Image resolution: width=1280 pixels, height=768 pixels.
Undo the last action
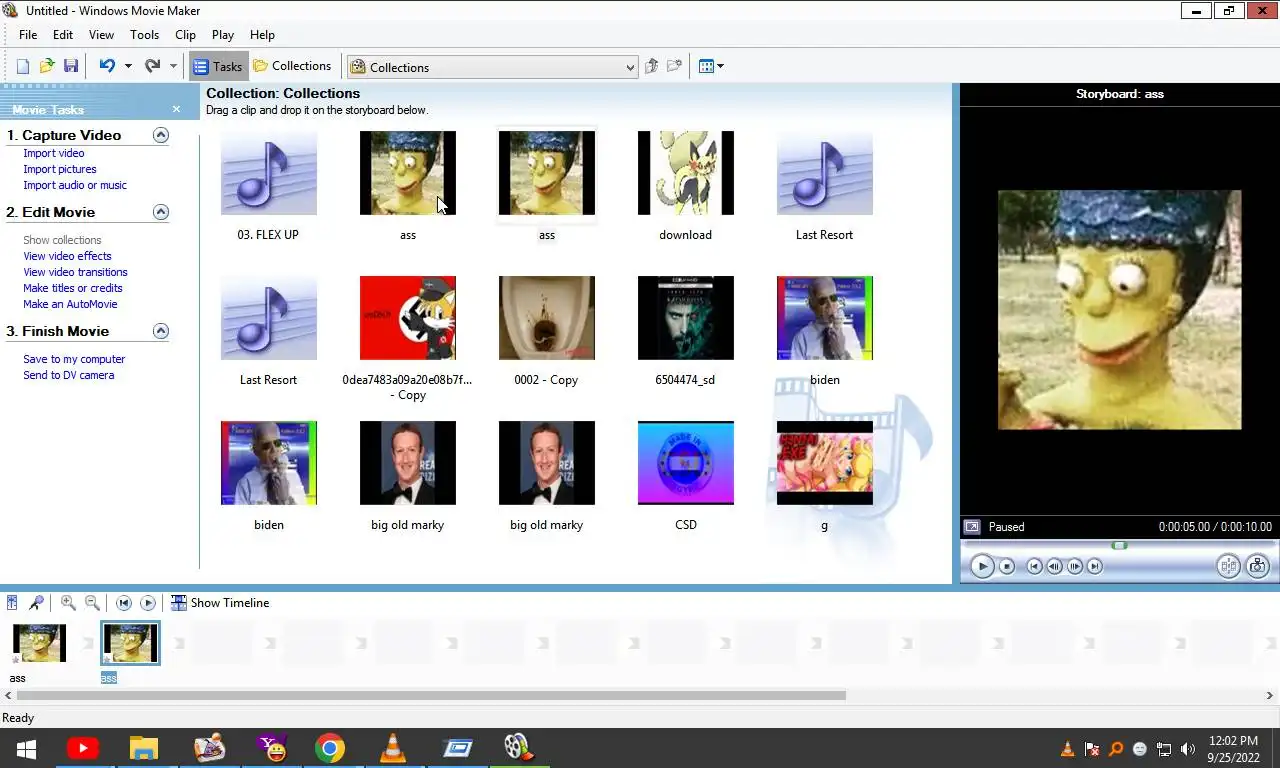click(x=107, y=67)
